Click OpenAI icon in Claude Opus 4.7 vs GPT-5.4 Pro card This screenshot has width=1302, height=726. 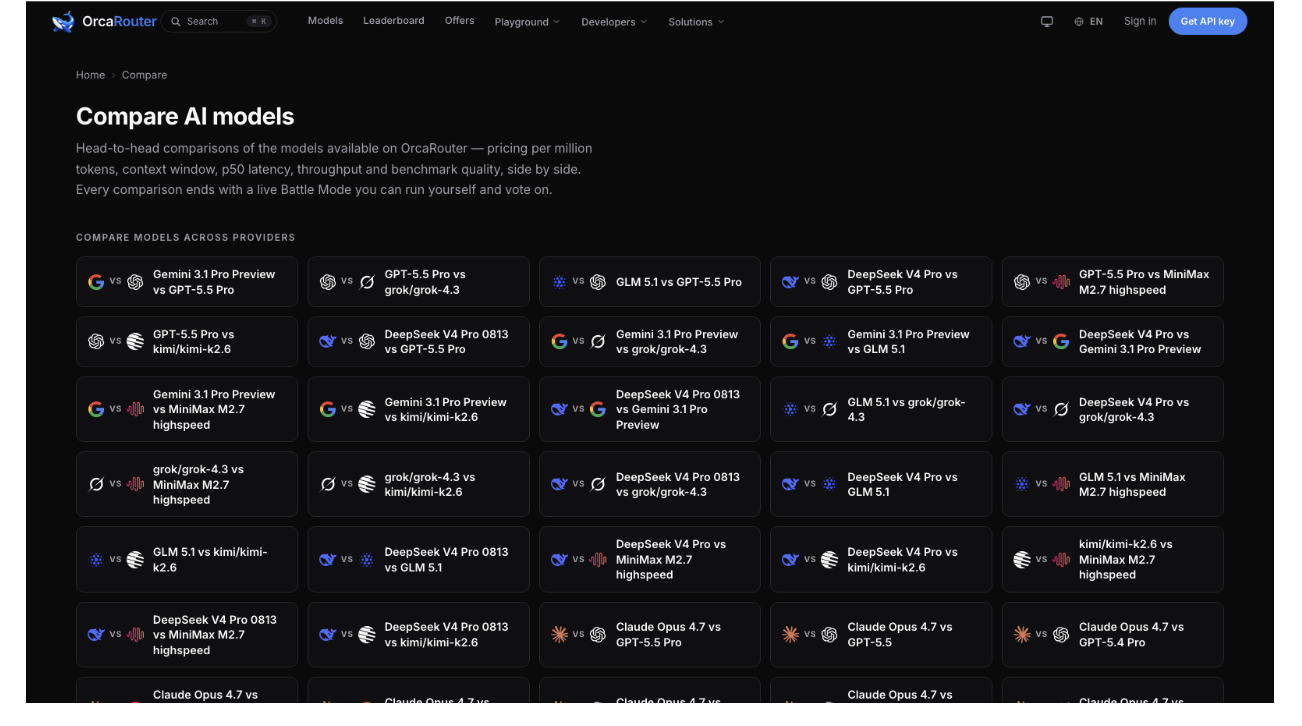pyautogui.click(x=1061, y=634)
